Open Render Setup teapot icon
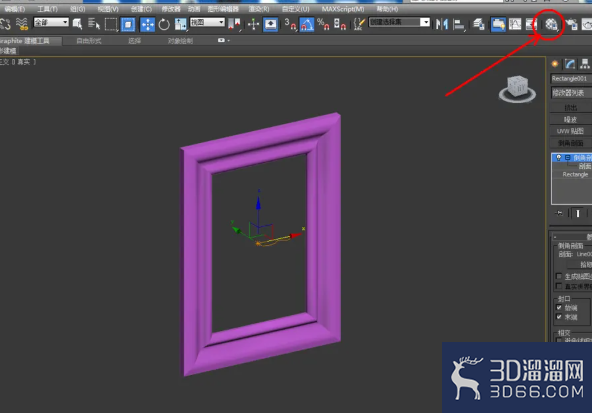 572,24
